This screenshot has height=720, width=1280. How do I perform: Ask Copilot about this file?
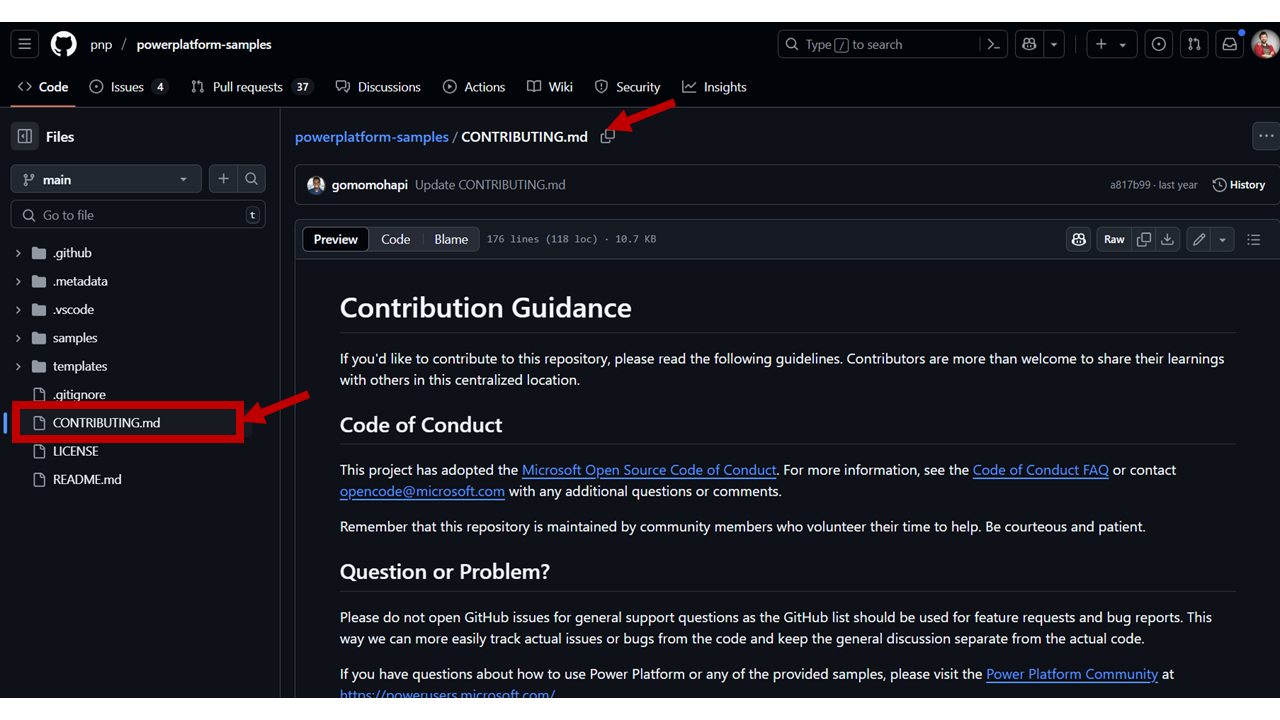tap(1078, 239)
